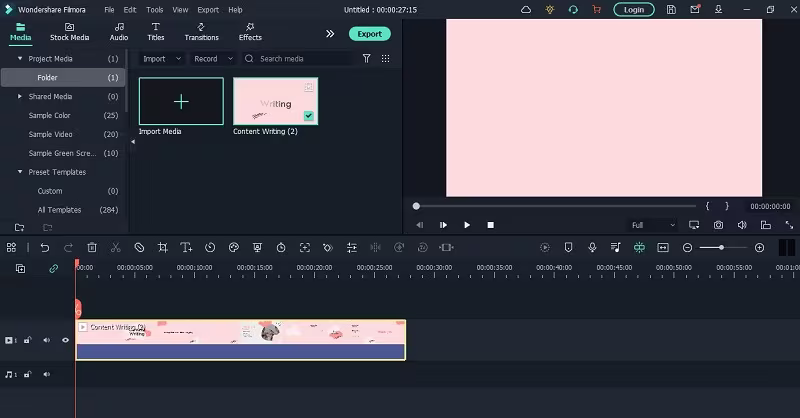Switch to the Audio tab
This screenshot has width=800, height=418.
[119, 32]
